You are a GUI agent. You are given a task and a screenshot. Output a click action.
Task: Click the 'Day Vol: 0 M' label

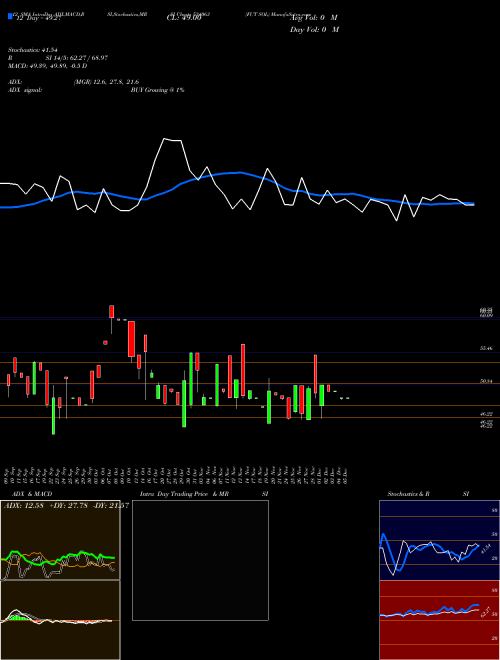coord(314,30)
